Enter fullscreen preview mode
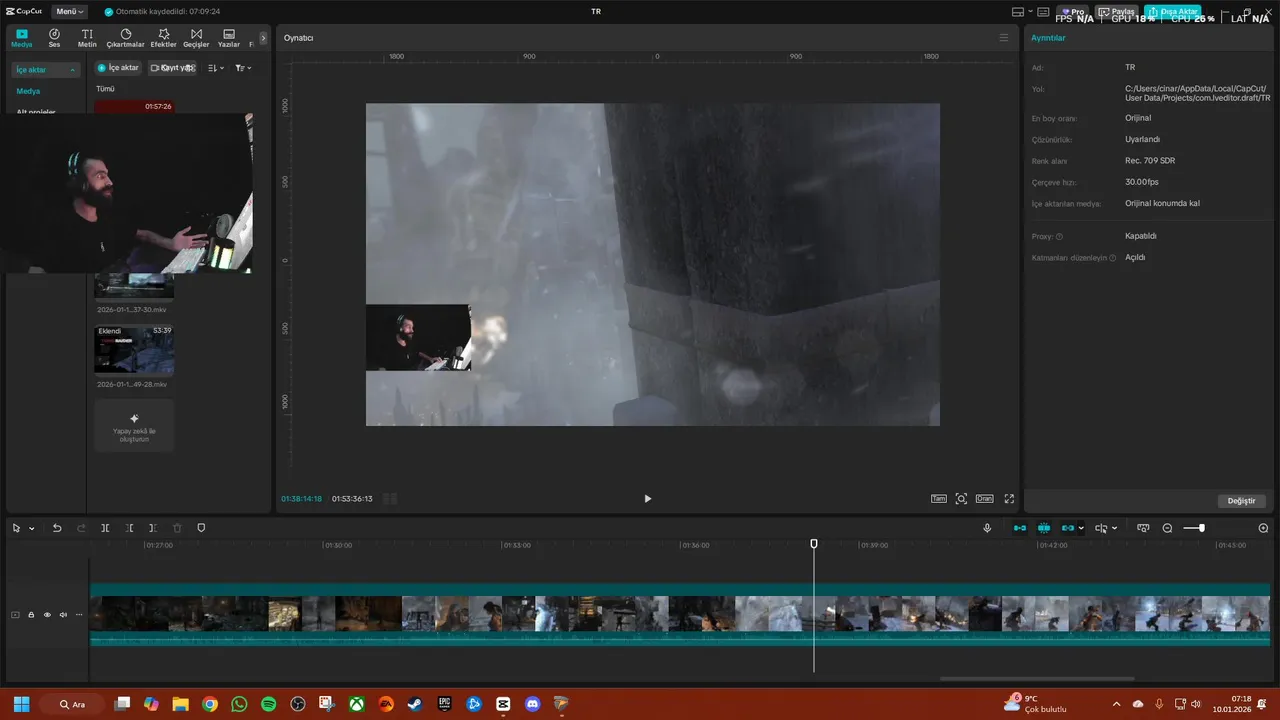Viewport: 1280px width, 720px height. point(1009,498)
